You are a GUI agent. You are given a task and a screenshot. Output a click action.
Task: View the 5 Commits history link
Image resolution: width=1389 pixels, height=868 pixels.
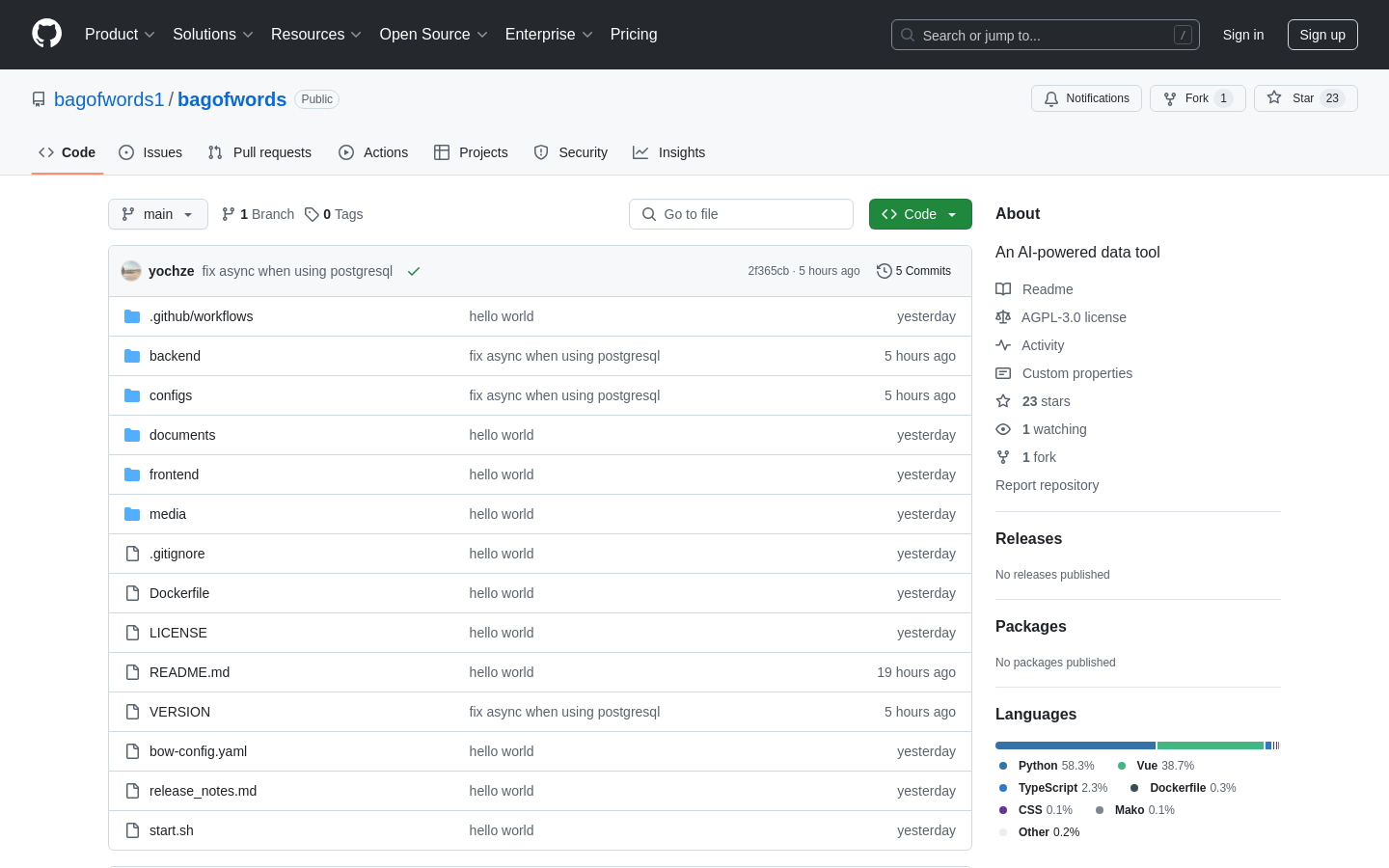[913, 271]
